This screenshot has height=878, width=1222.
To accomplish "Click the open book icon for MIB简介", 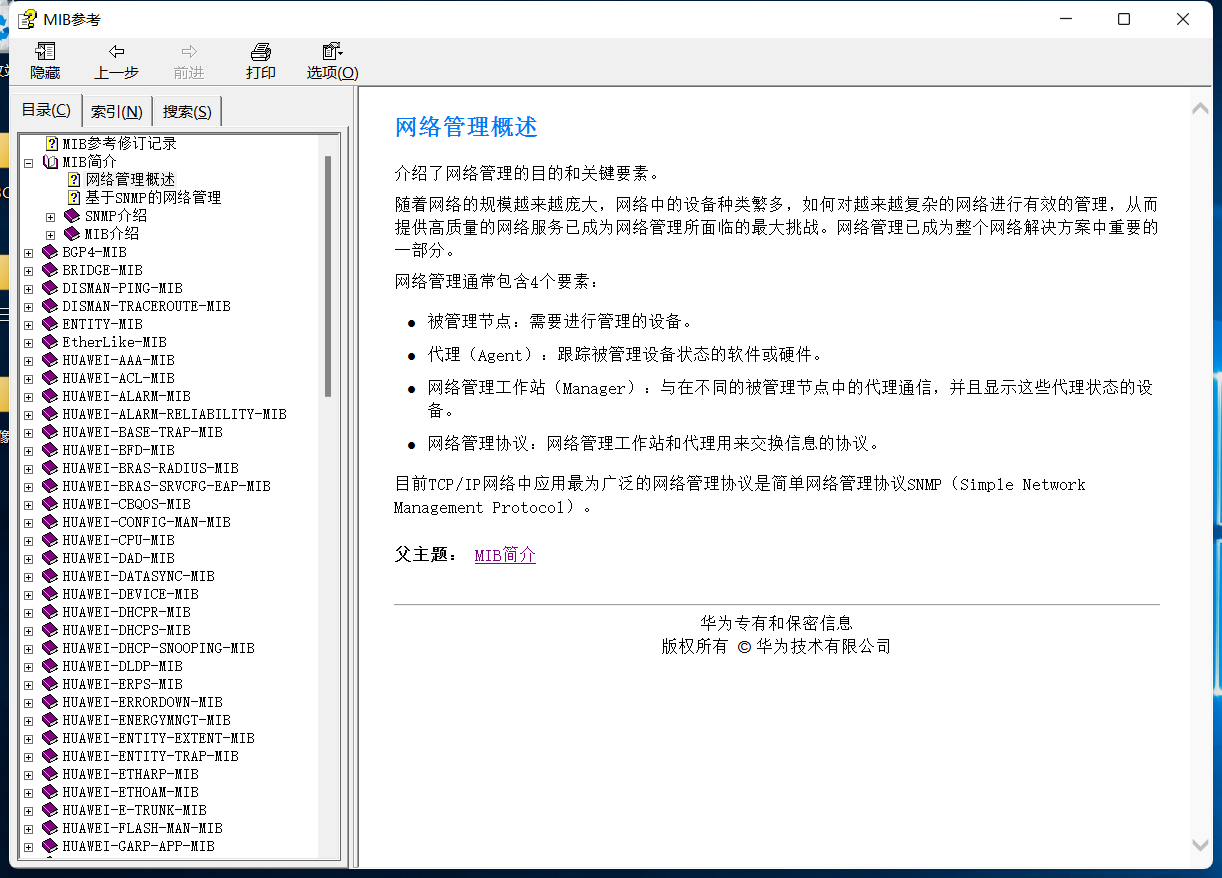I will coord(50,162).
